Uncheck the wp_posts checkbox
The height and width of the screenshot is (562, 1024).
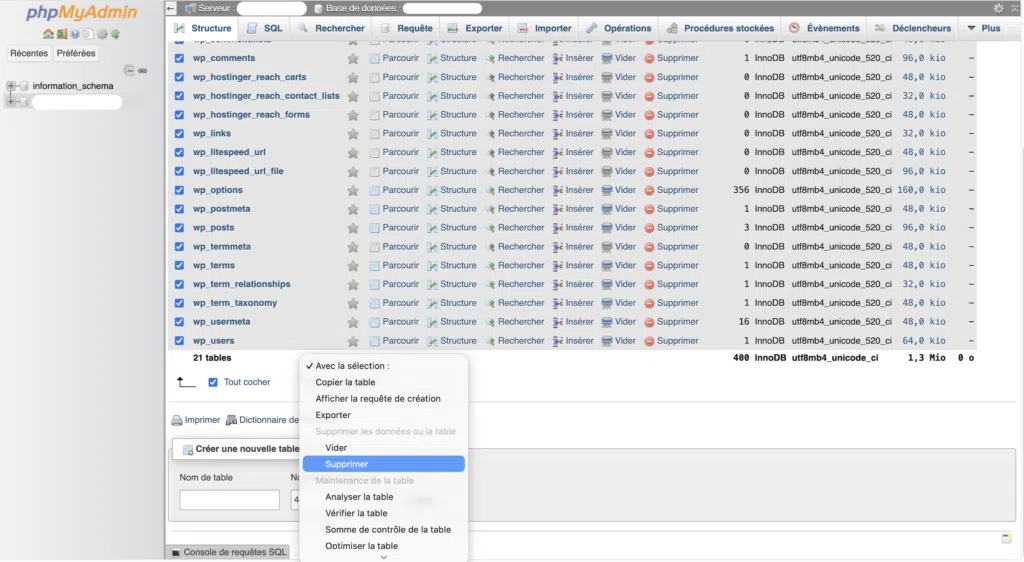[x=179, y=228]
